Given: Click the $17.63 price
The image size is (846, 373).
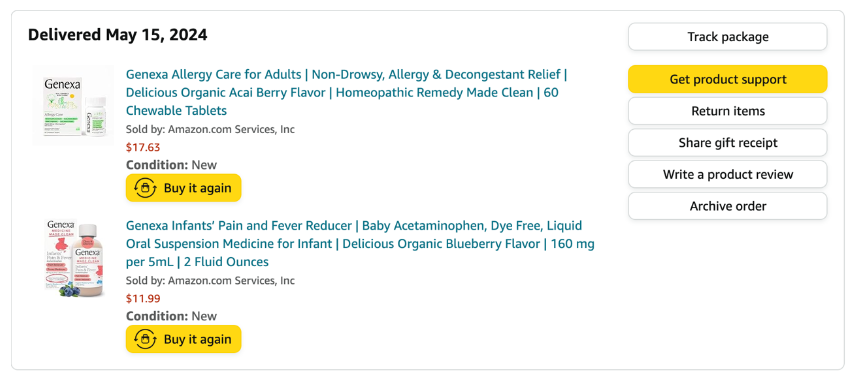Looking at the screenshot, I should click(x=143, y=147).
